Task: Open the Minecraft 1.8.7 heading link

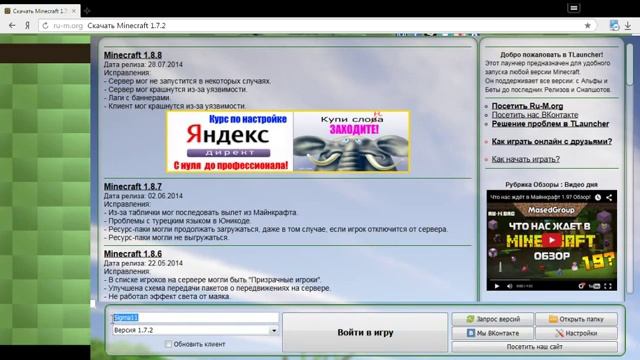Action: 133,187
